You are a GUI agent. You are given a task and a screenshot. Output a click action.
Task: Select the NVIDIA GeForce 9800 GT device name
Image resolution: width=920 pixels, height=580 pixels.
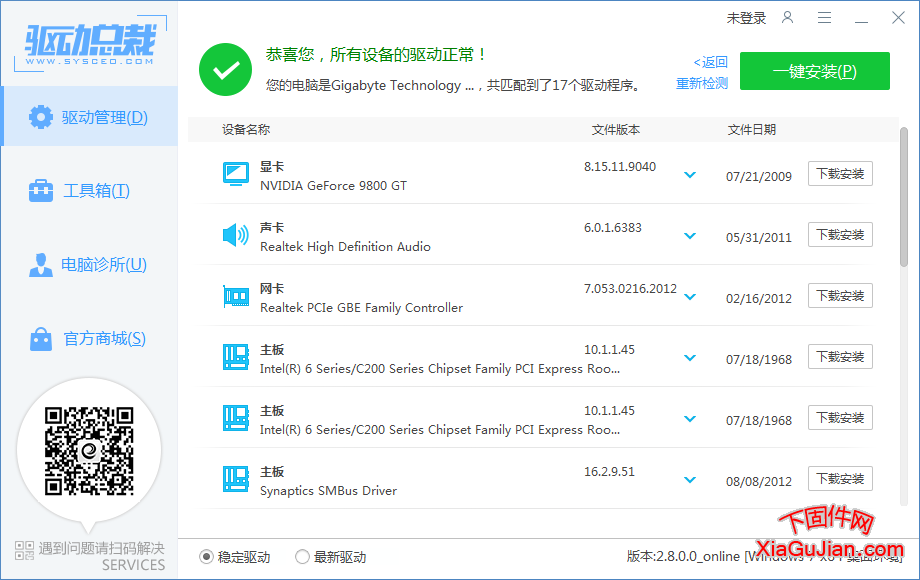(333, 186)
